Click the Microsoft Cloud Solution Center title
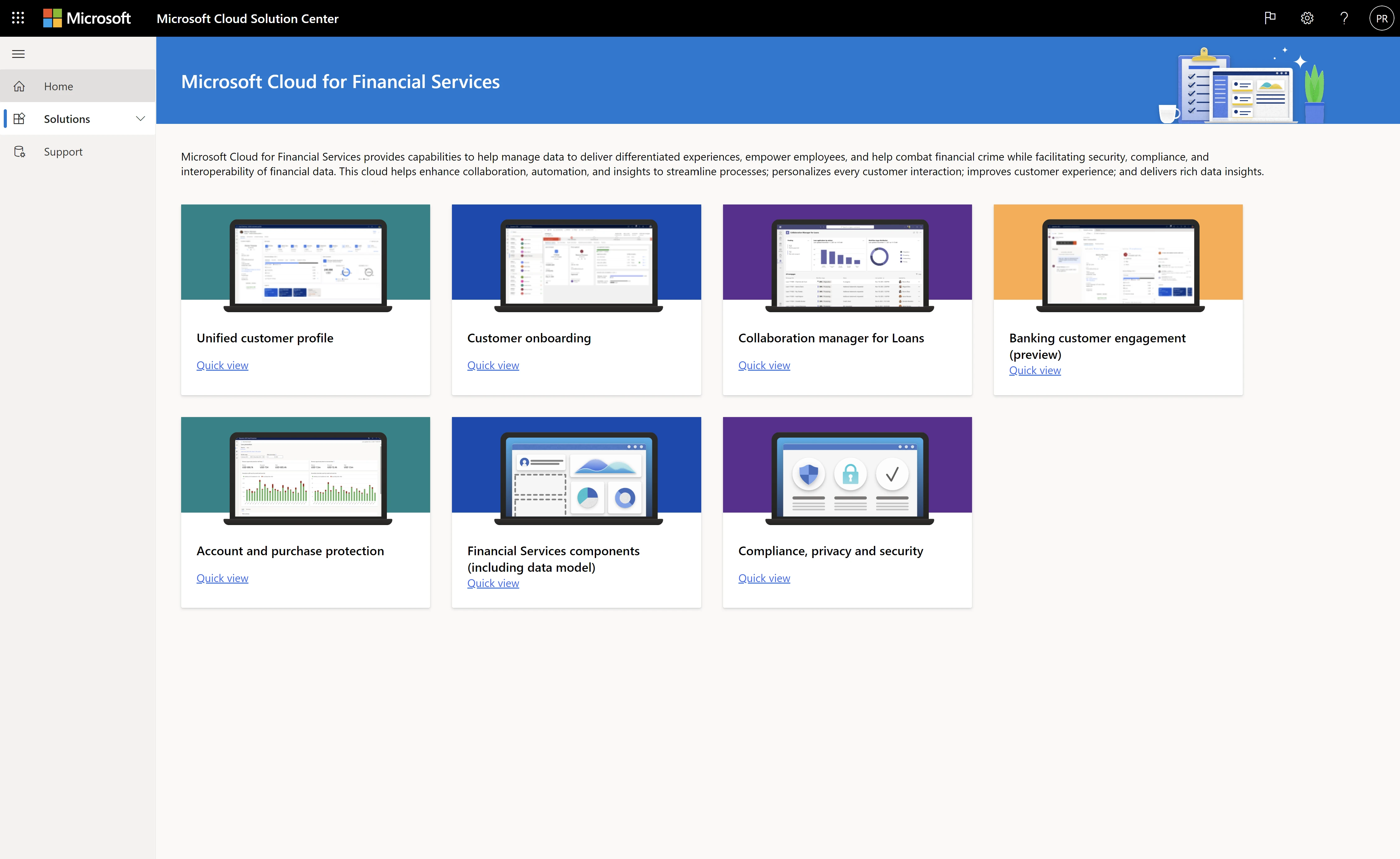1400x859 pixels. 247,18
